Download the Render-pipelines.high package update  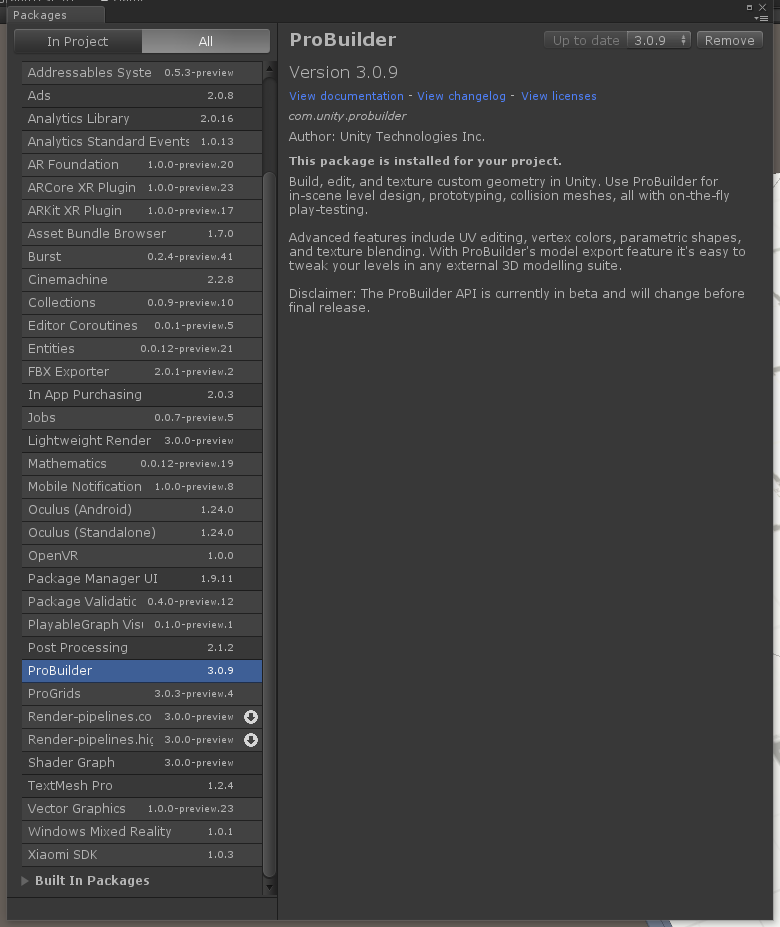point(251,740)
